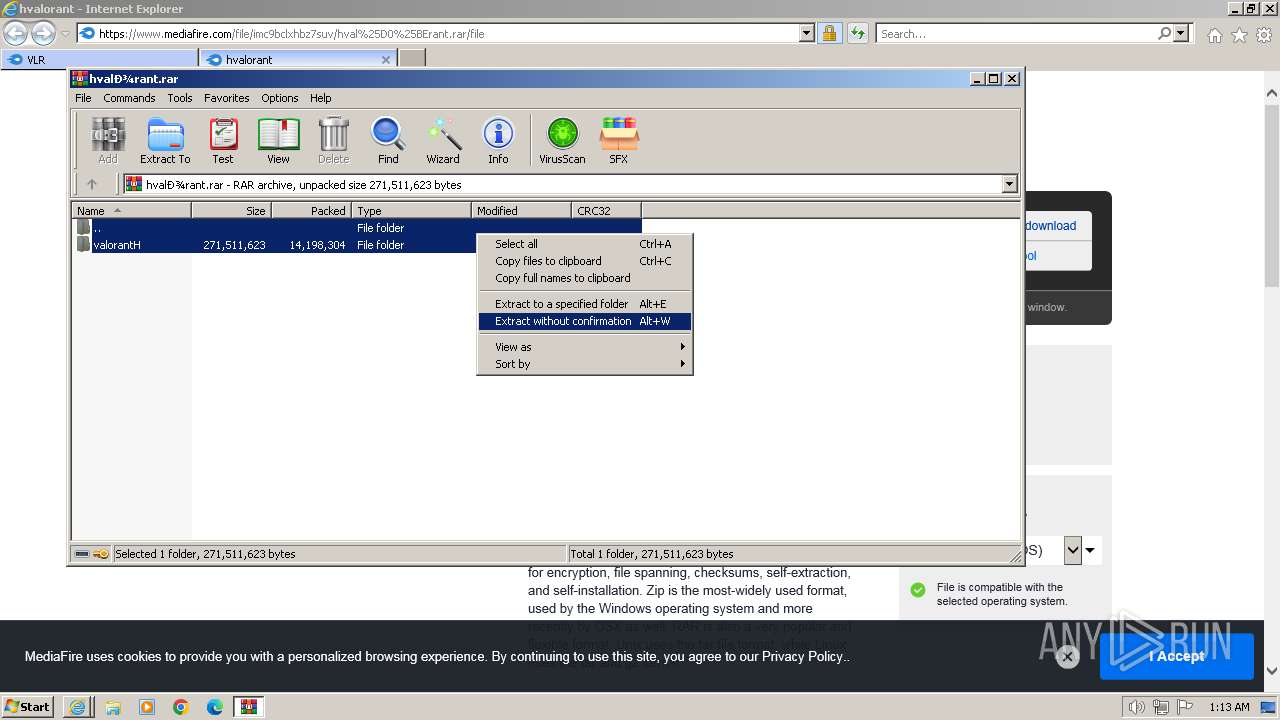Click the Internet Explorer back button
Image resolution: width=1280 pixels, height=720 pixels.
(16, 33)
